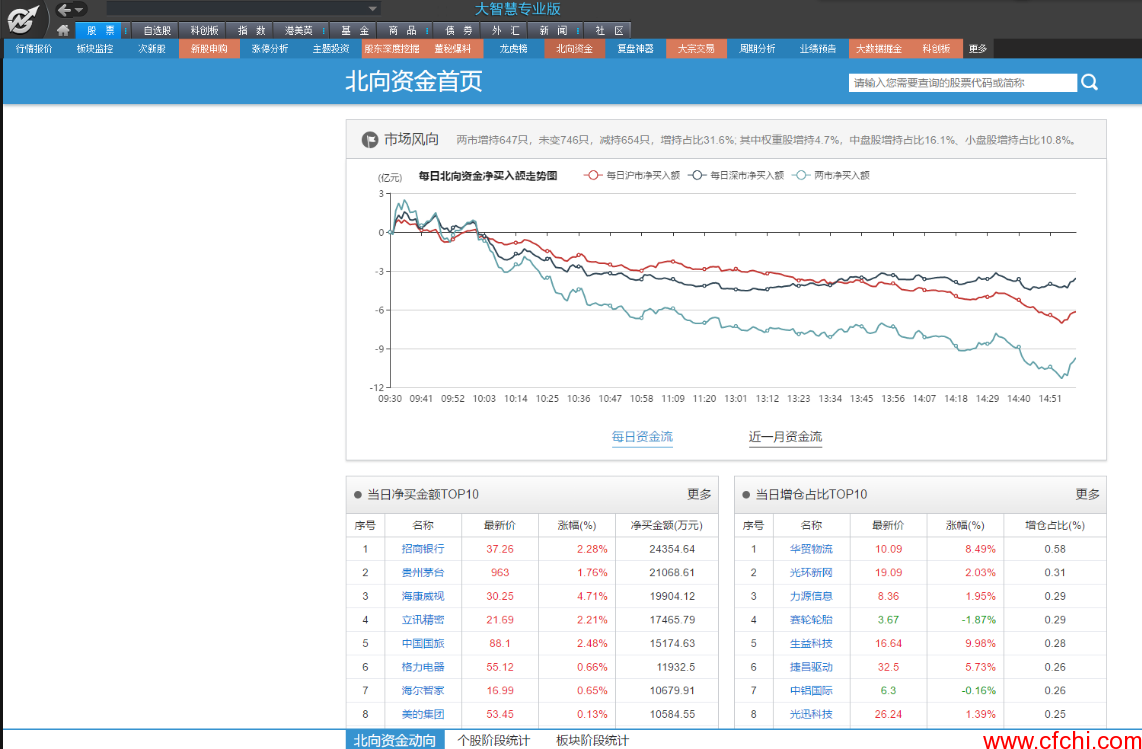Open the orange 大数据掘金 item

878,49
